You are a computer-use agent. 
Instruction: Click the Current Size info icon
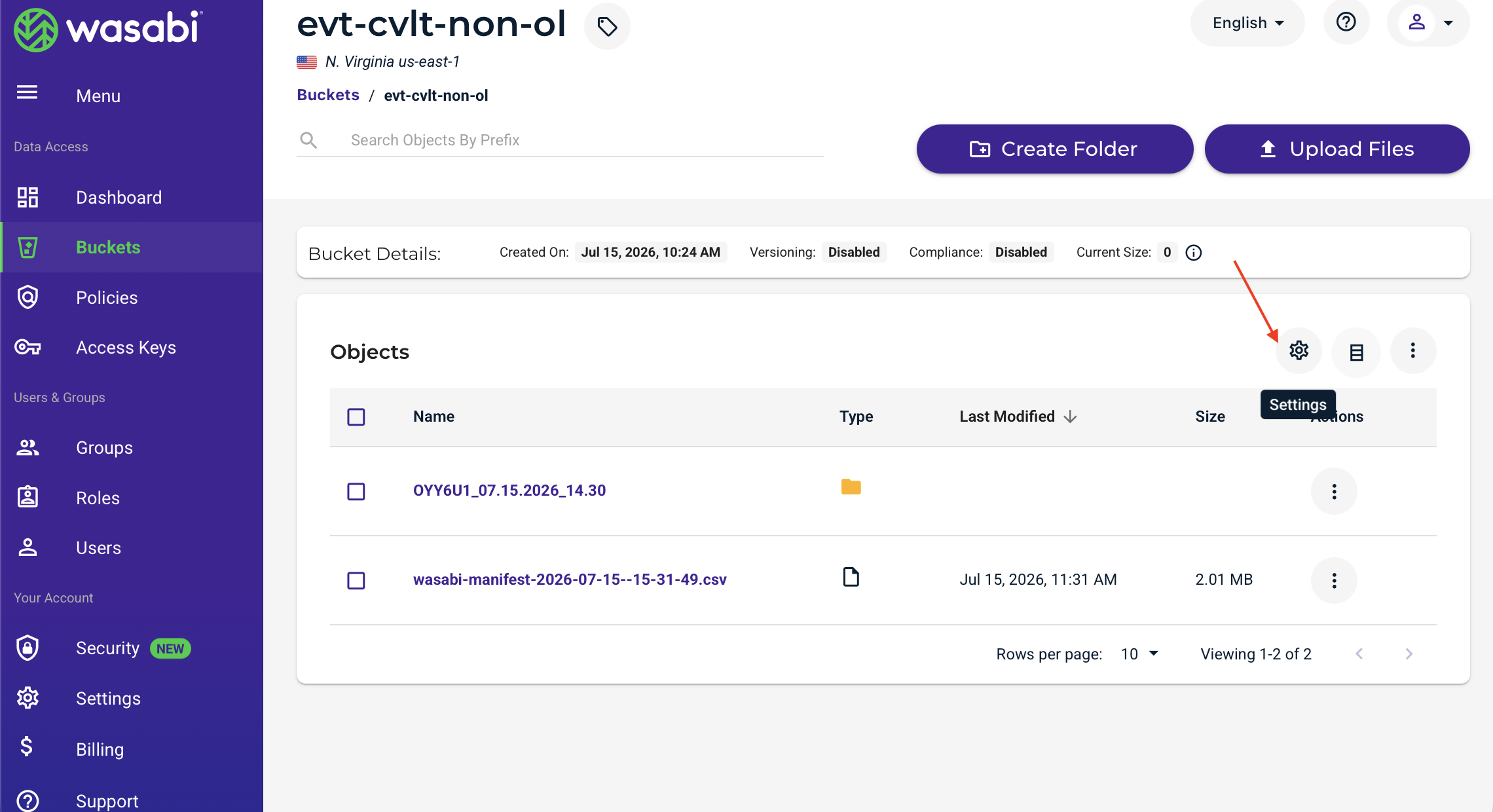pyautogui.click(x=1194, y=253)
